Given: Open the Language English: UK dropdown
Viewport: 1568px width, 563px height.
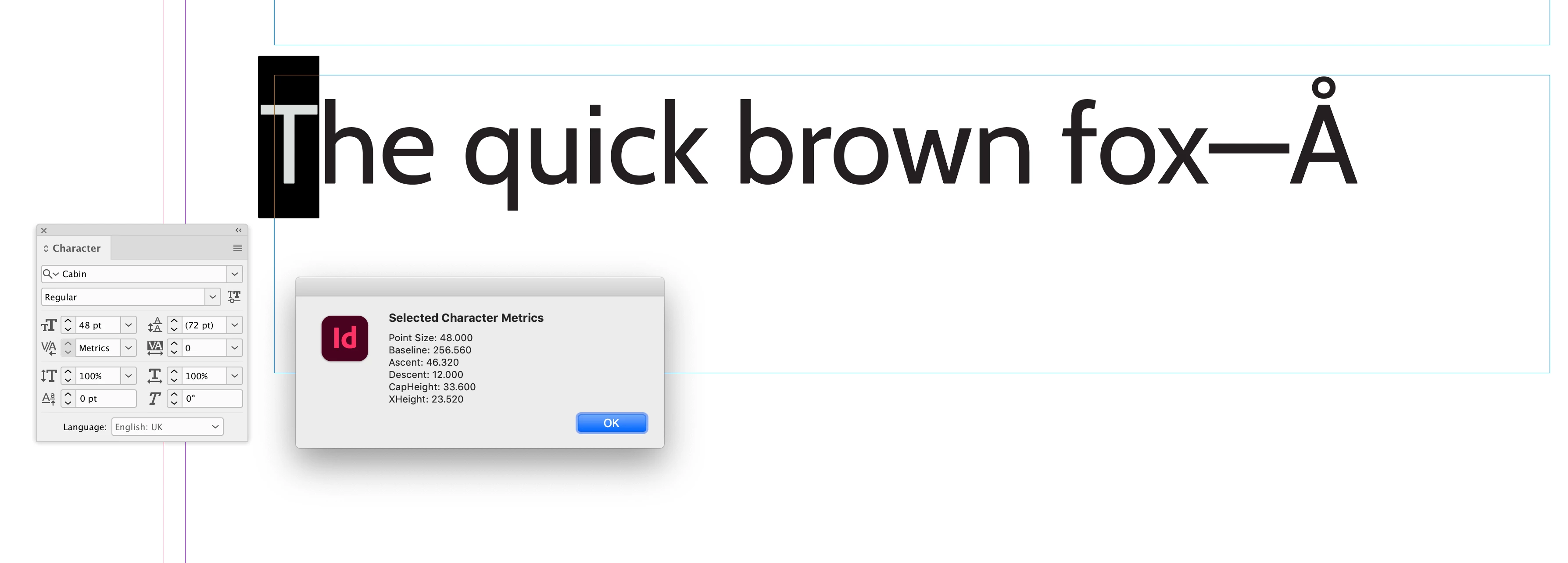Looking at the screenshot, I should pyautogui.click(x=168, y=427).
